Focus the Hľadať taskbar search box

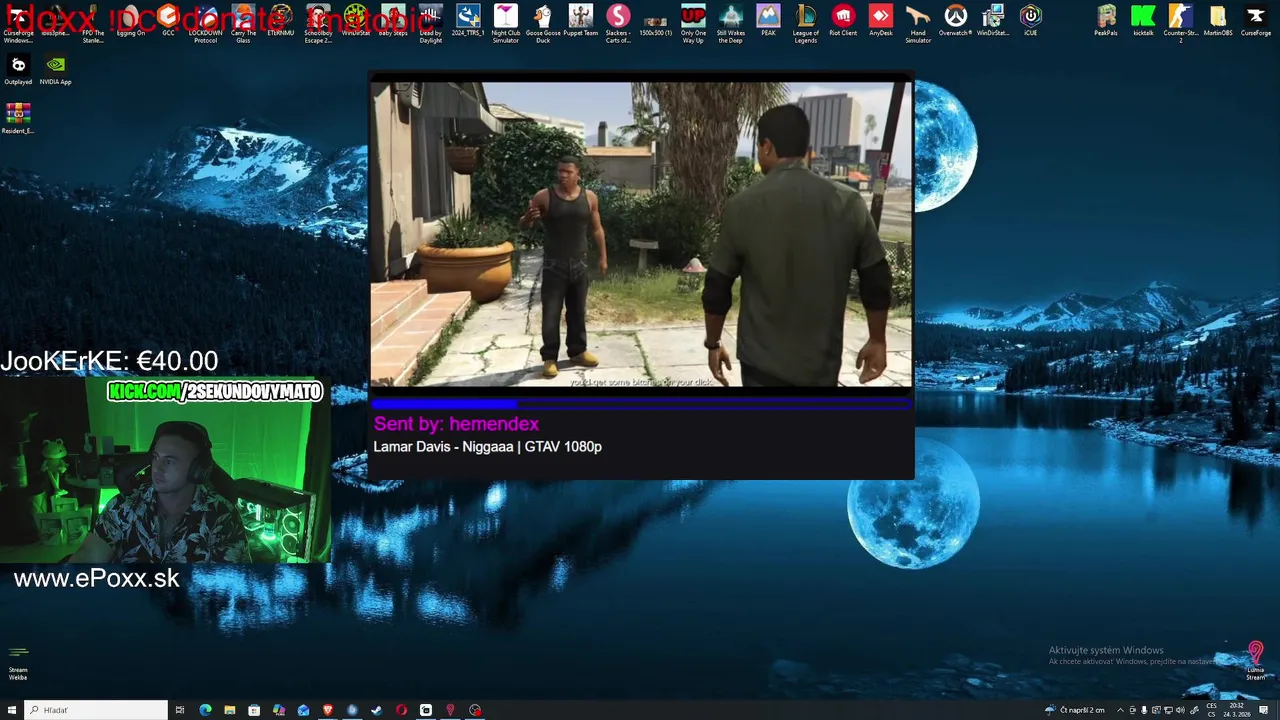point(96,710)
